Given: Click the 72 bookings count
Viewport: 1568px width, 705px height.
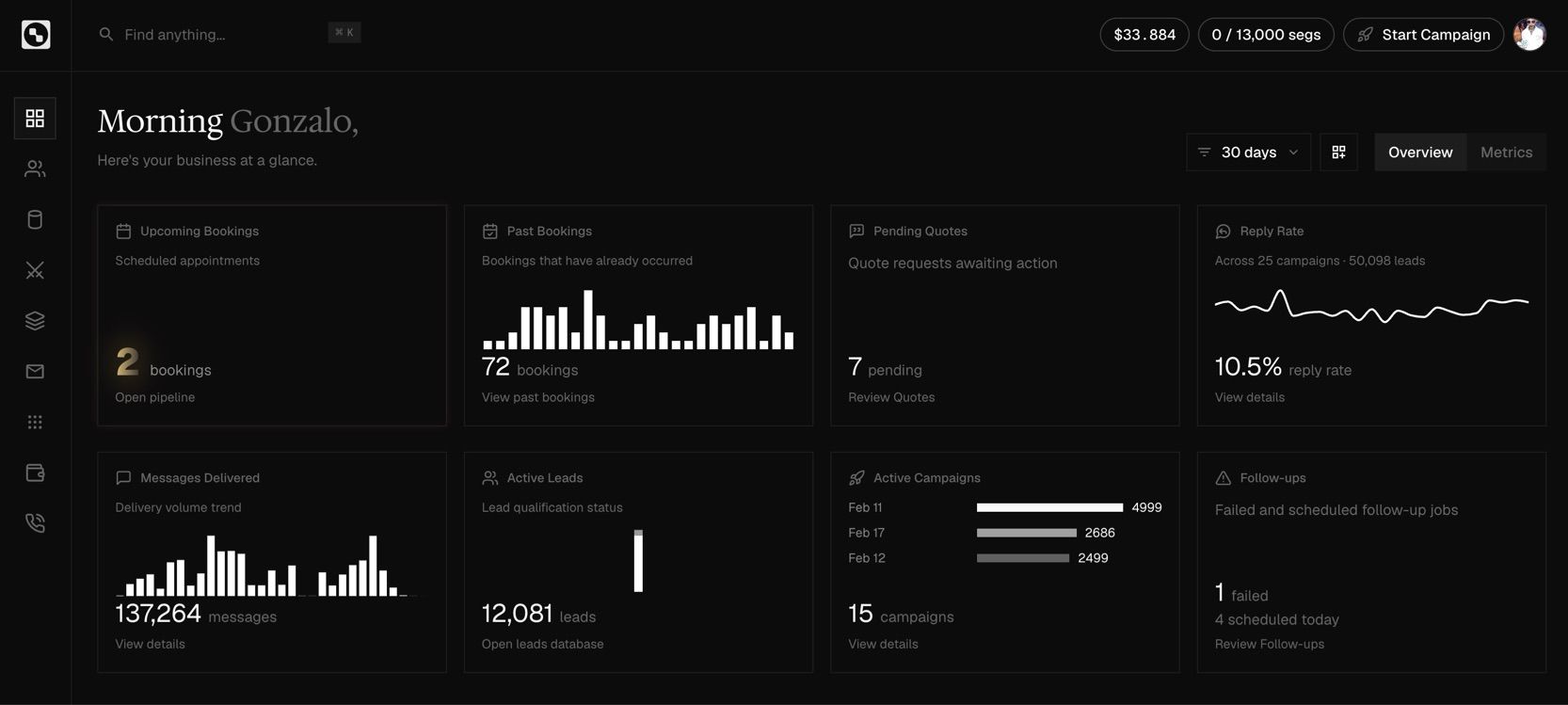Looking at the screenshot, I should [x=530, y=367].
